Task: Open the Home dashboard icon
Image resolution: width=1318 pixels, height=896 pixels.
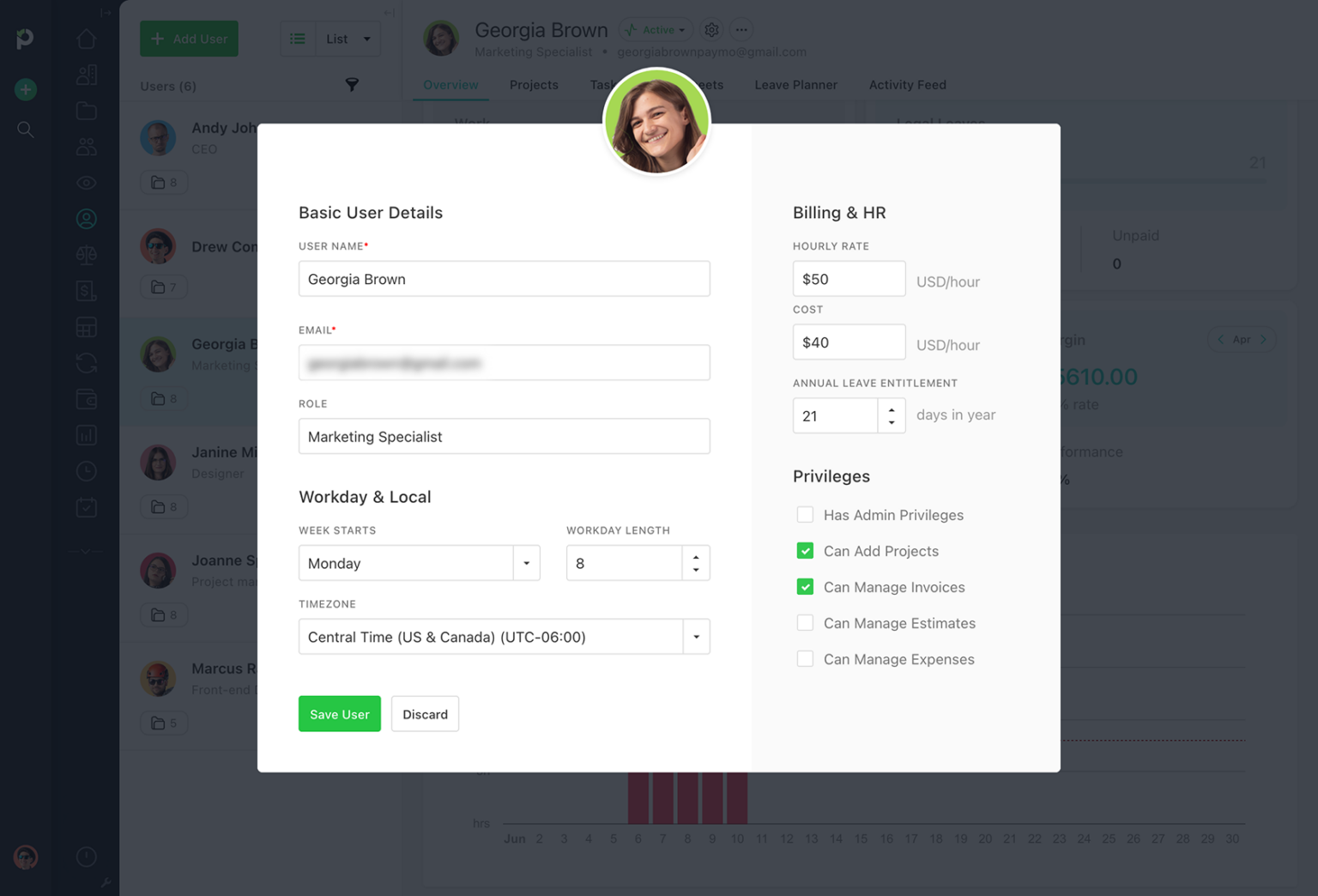Action: [x=86, y=39]
